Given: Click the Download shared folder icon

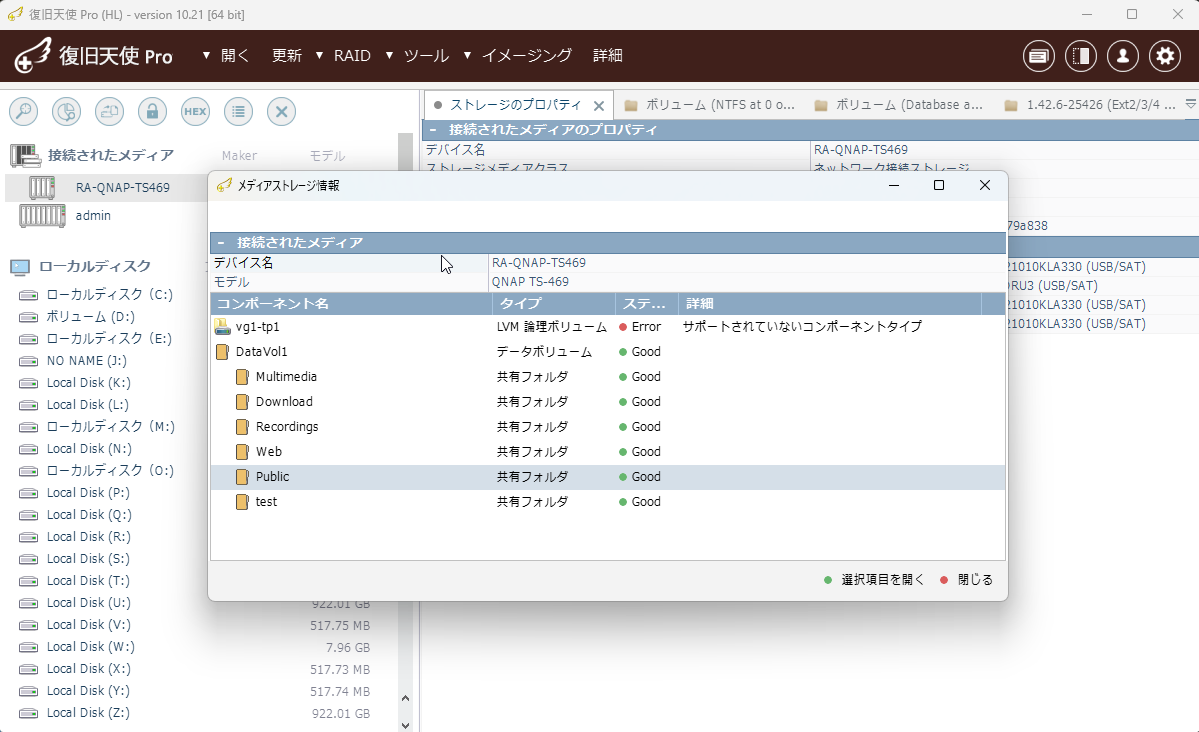Looking at the screenshot, I should click(x=242, y=402).
